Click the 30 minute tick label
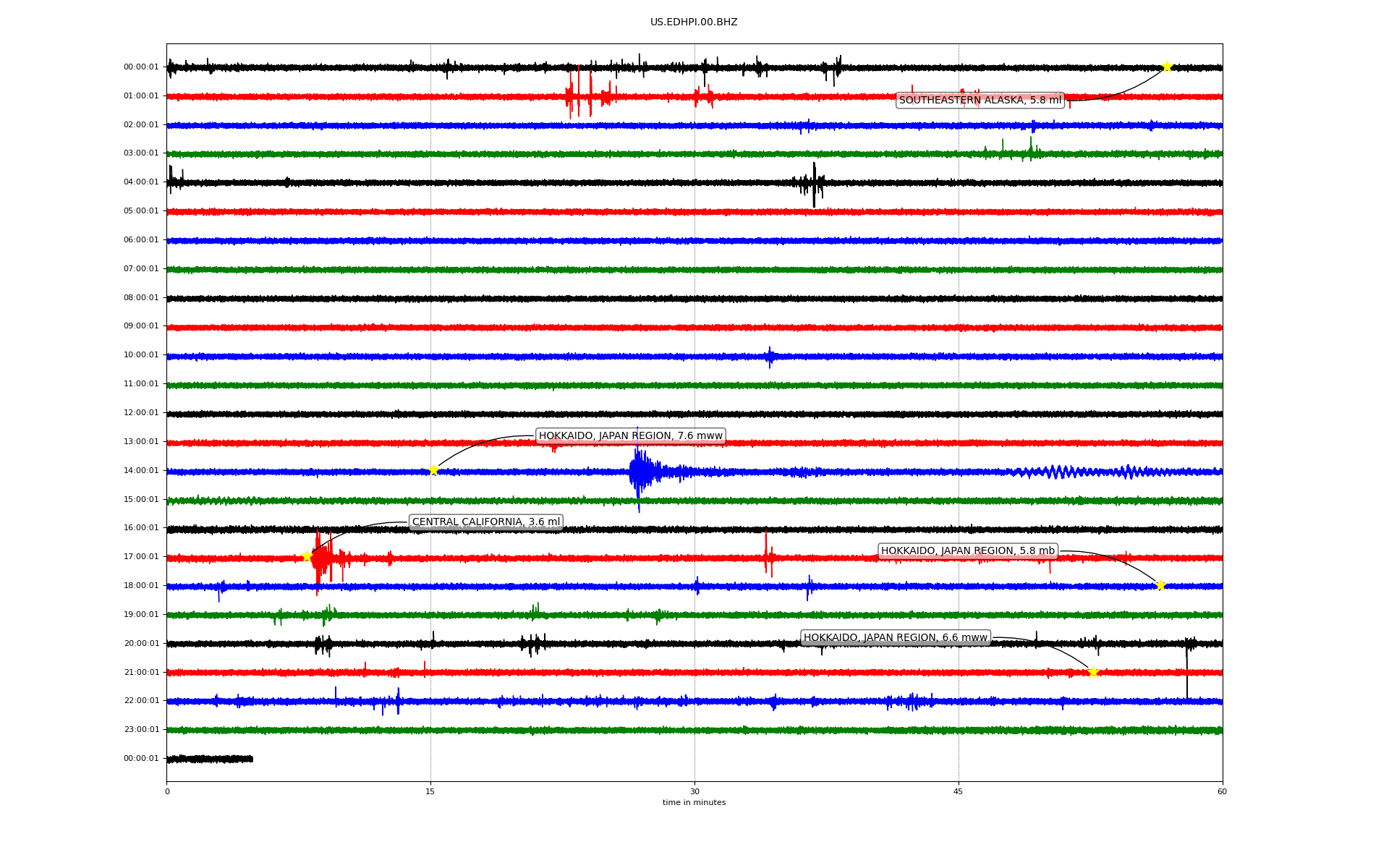The height and width of the screenshot is (868, 1389). 694,791
